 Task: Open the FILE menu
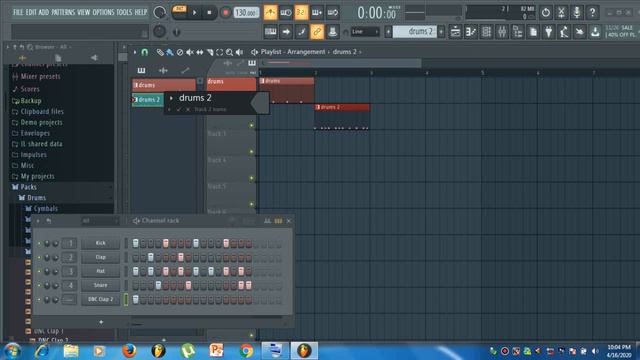[18, 12]
